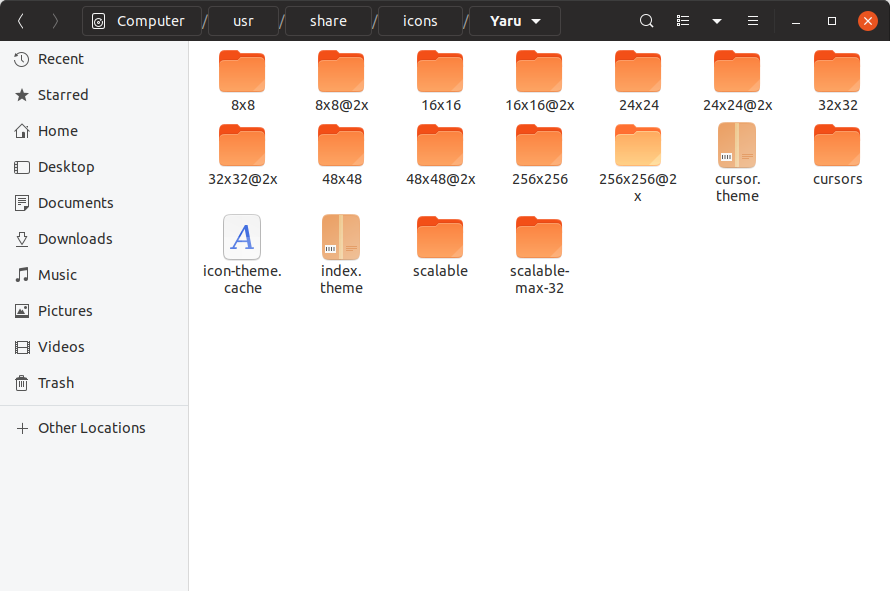Open Downloads in the sidebar
The height and width of the screenshot is (591, 890).
click(x=94, y=239)
